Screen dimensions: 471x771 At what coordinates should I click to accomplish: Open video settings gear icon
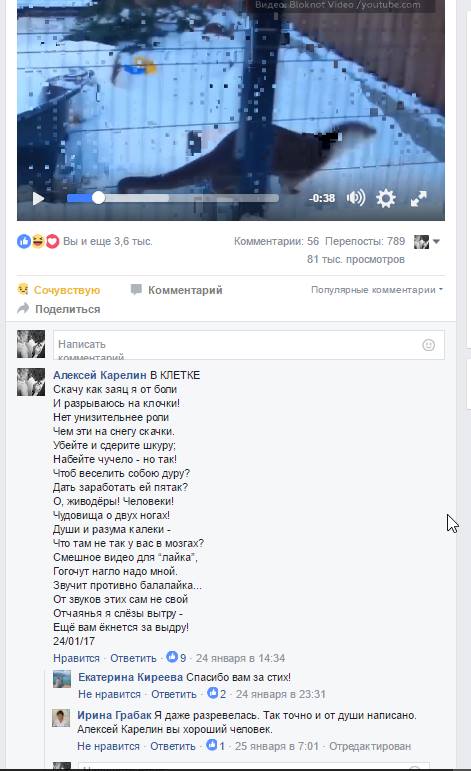(x=385, y=198)
